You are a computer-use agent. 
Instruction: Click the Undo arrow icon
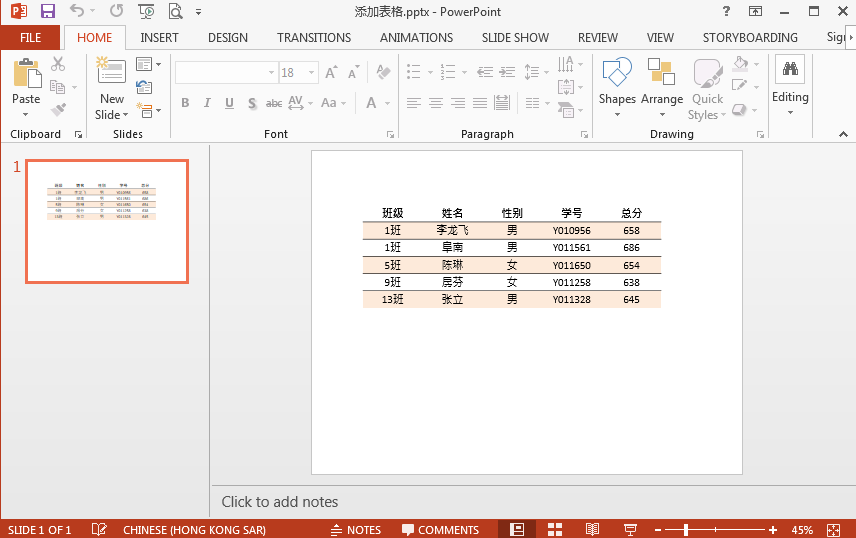[x=77, y=11]
